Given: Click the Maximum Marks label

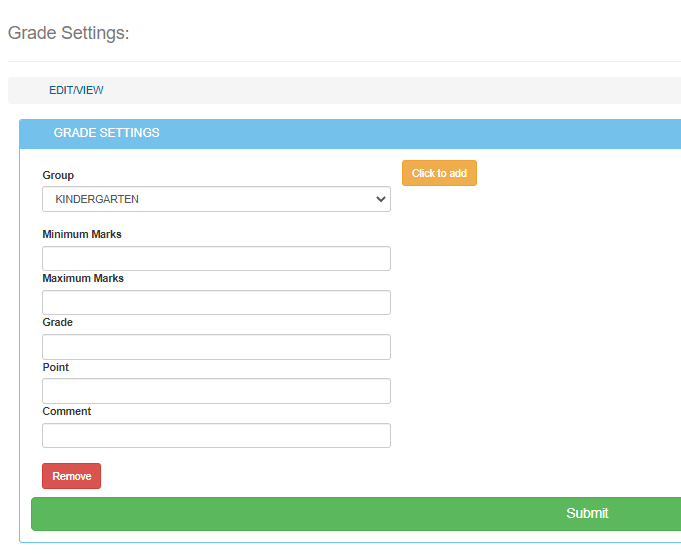Looking at the screenshot, I should click(x=83, y=278).
